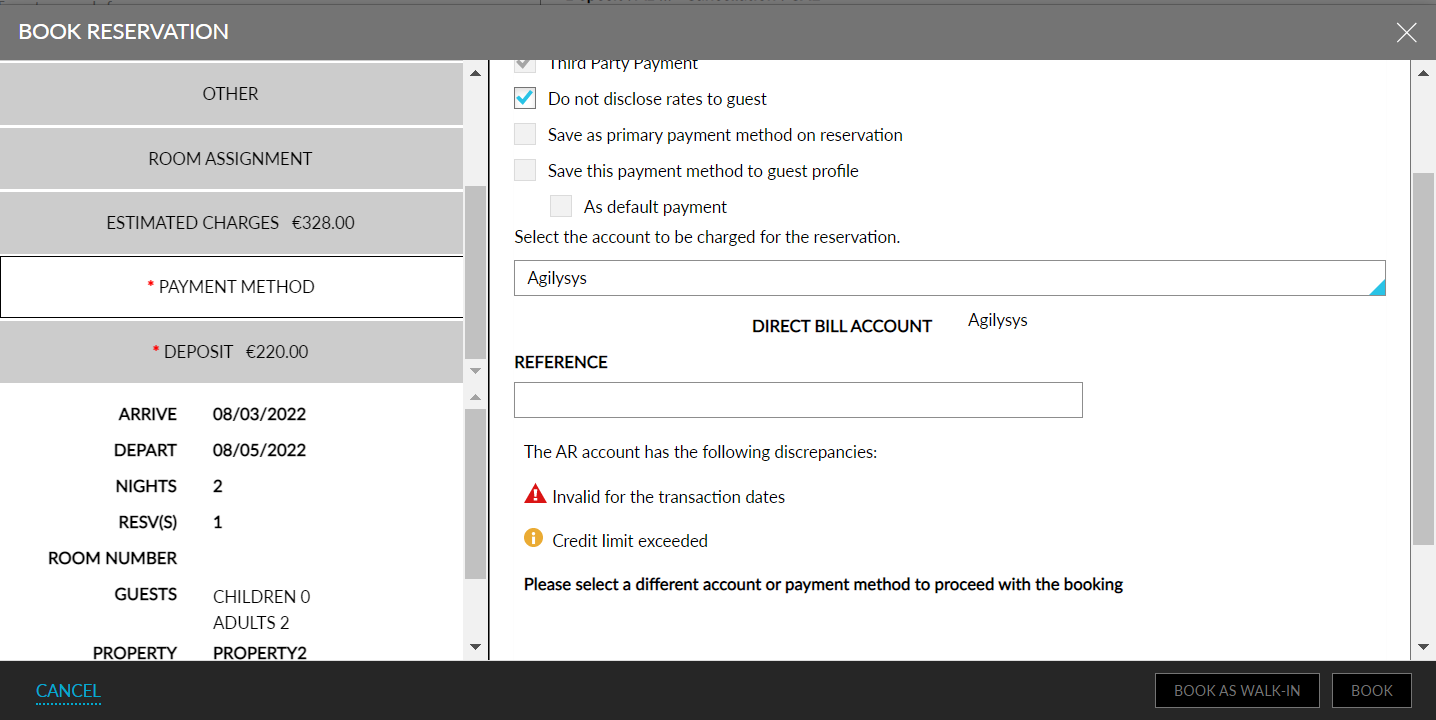
Task: Click down arrow of reservation summary scrollbar
Action: click(x=476, y=648)
